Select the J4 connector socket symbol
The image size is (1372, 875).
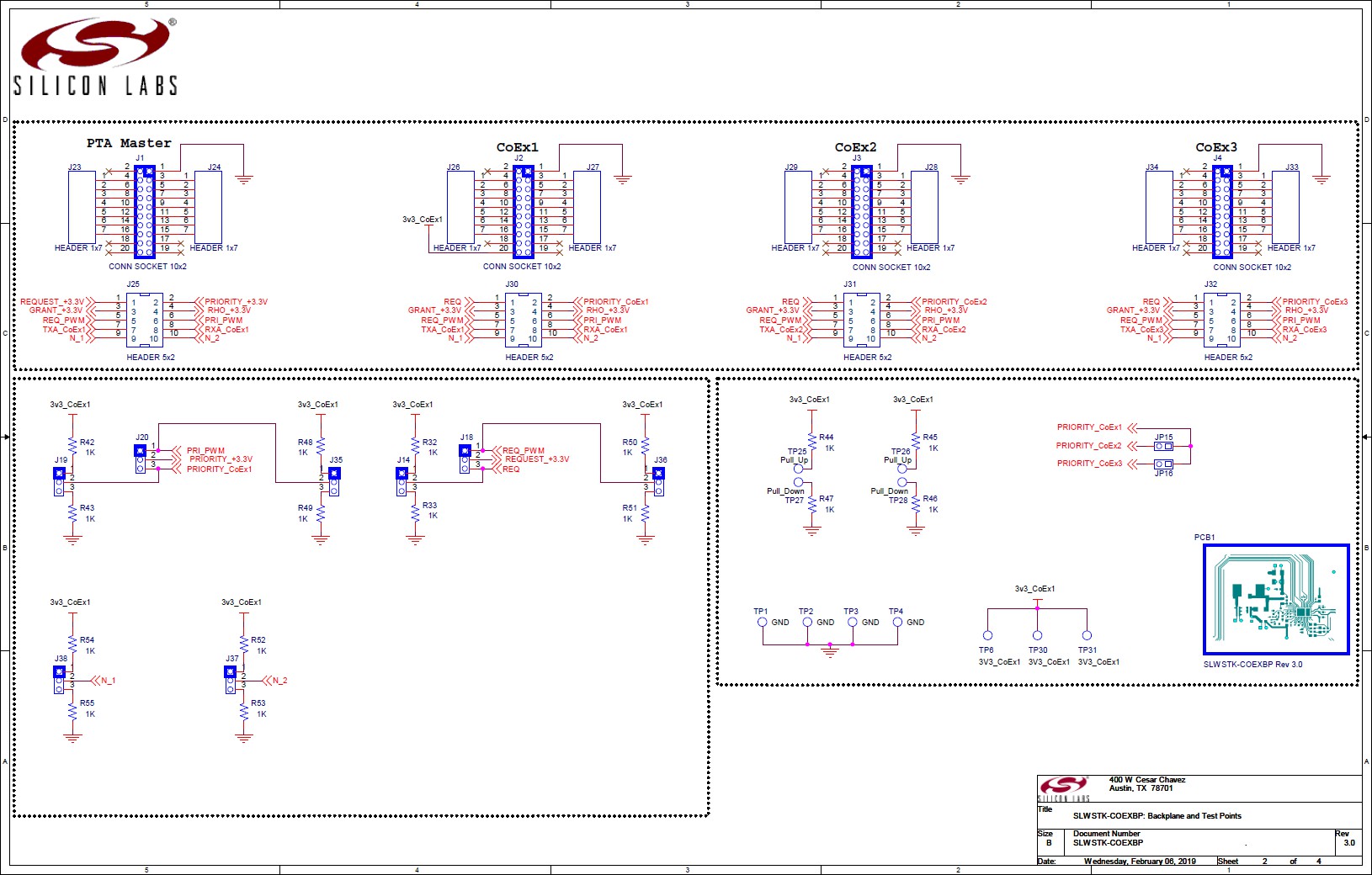point(1222,211)
